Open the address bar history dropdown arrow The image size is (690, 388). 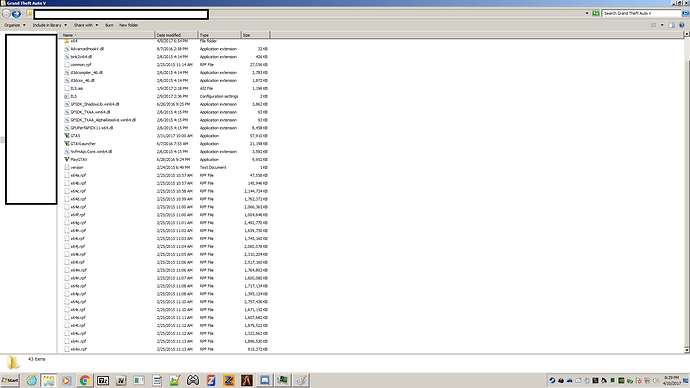click(587, 13)
